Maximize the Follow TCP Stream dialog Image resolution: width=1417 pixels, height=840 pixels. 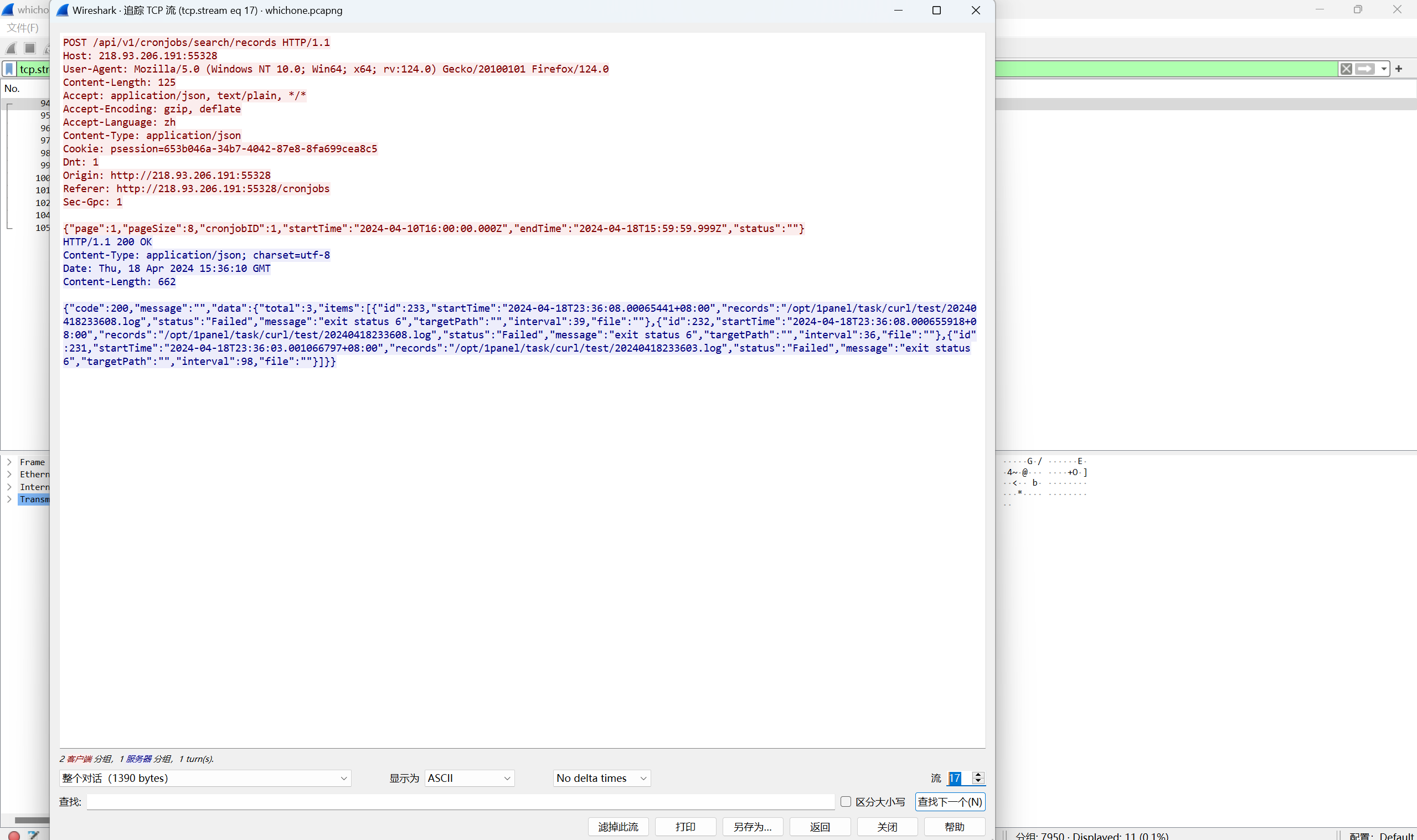936,10
